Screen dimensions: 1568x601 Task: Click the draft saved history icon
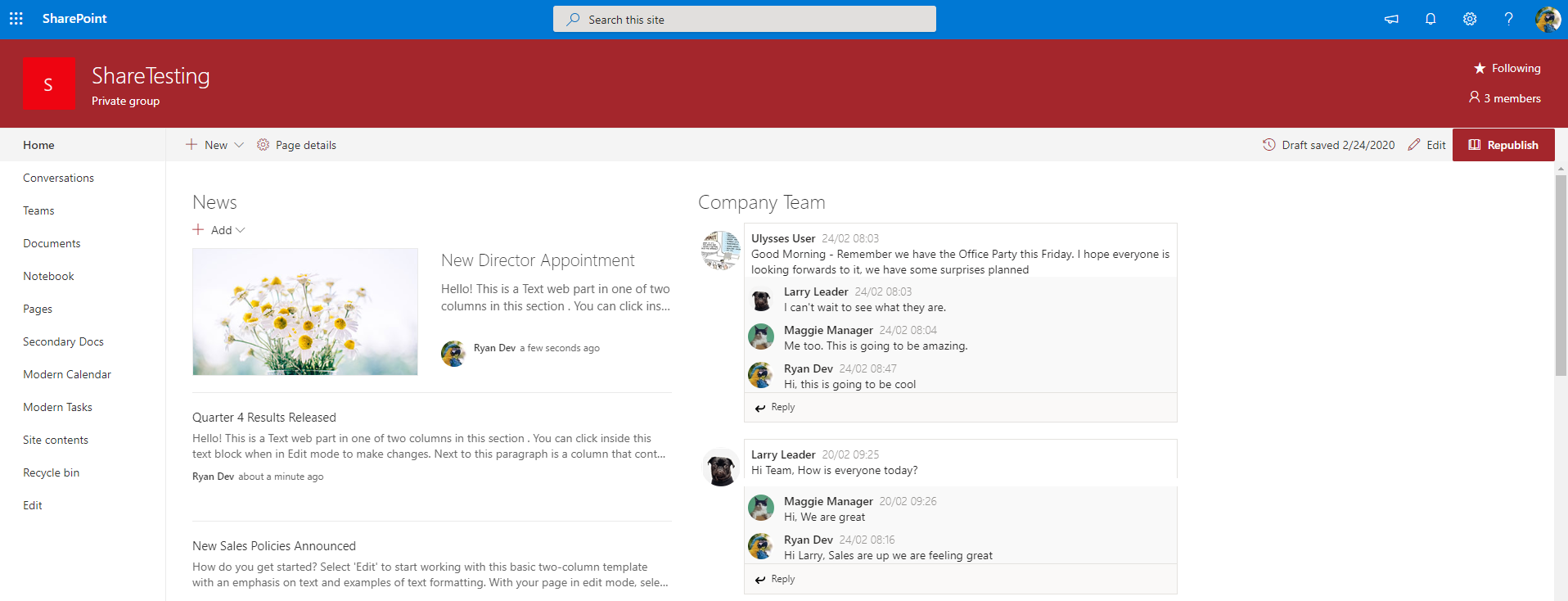[x=1268, y=145]
